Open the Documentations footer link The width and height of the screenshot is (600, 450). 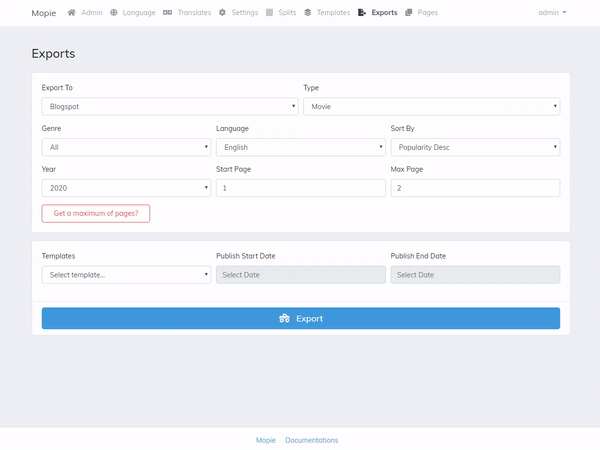click(x=311, y=440)
